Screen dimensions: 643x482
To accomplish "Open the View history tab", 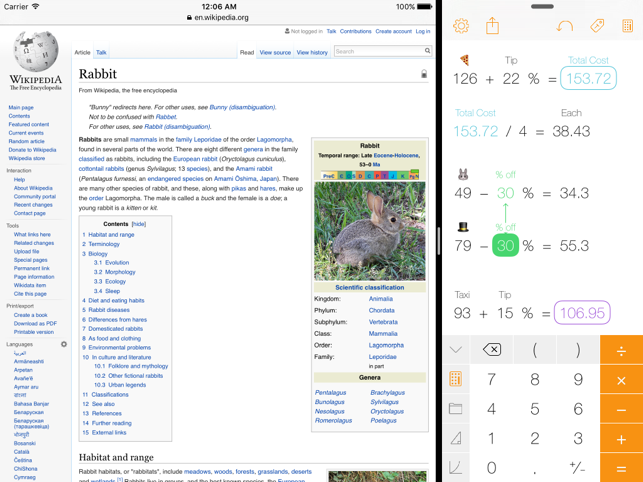I will click(312, 52).
